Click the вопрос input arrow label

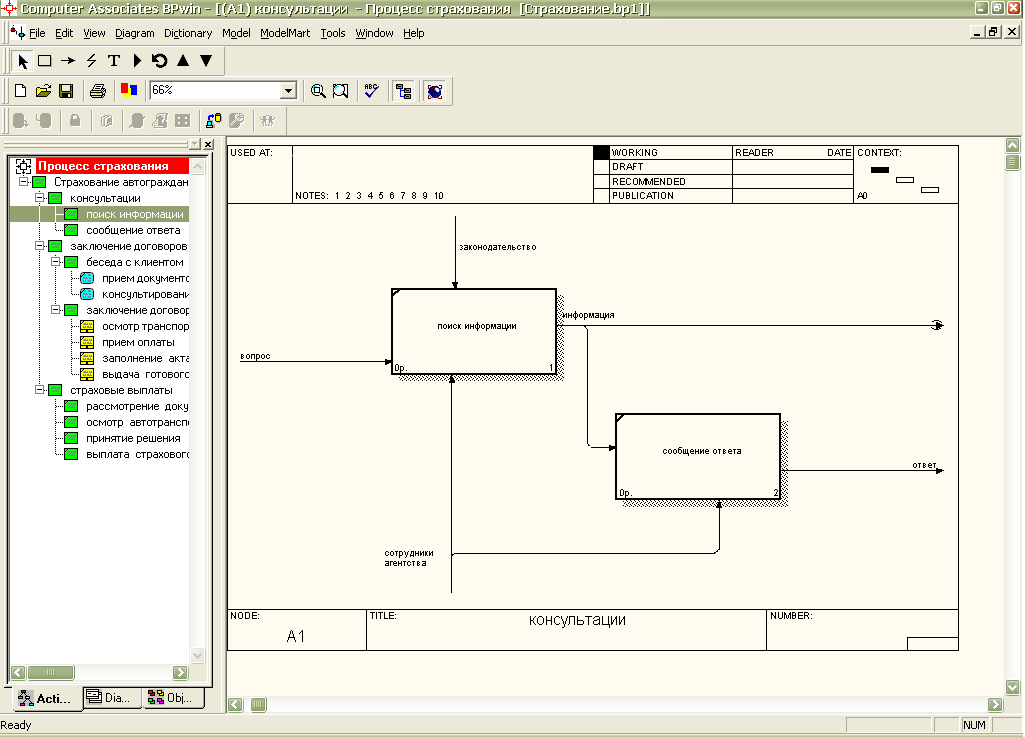tap(255, 356)
